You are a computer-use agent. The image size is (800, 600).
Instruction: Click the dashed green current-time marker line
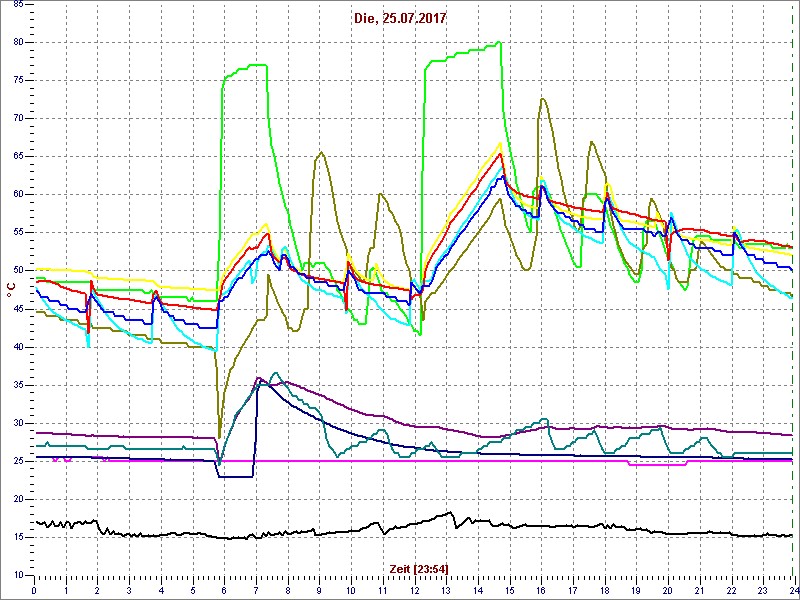coord(793,289)
